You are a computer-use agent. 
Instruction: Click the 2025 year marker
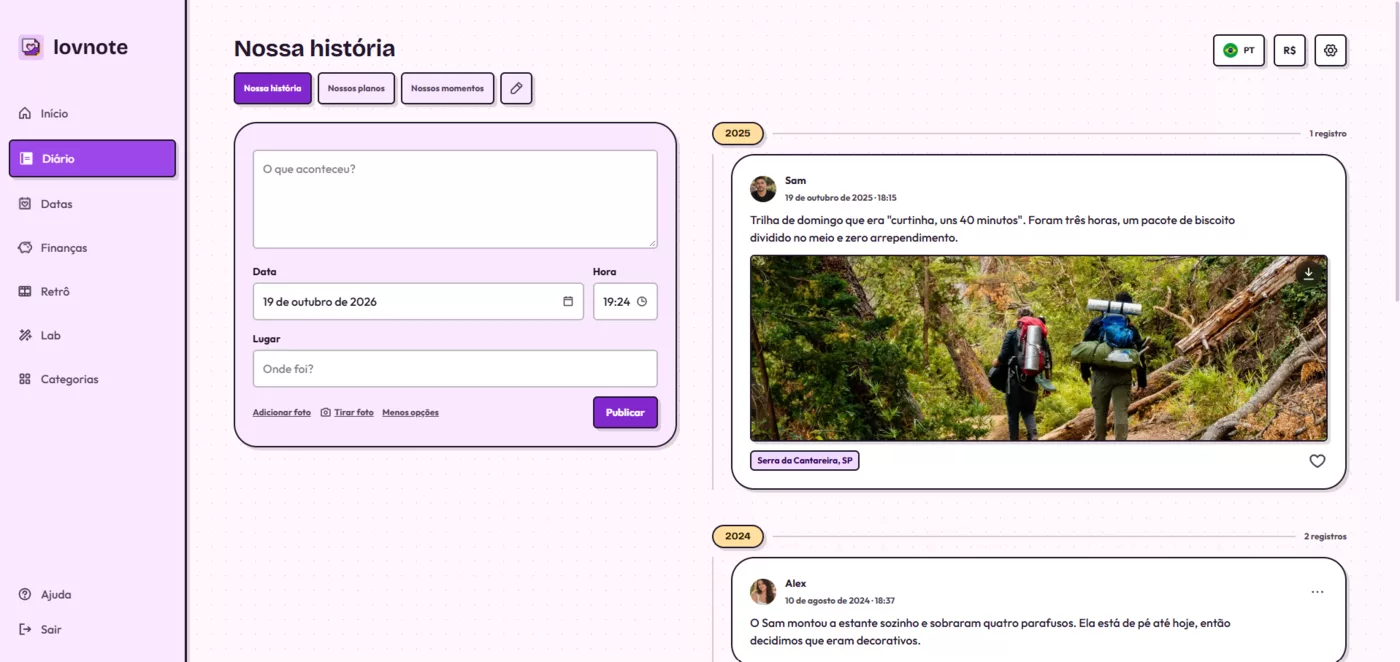click(738, 133)
